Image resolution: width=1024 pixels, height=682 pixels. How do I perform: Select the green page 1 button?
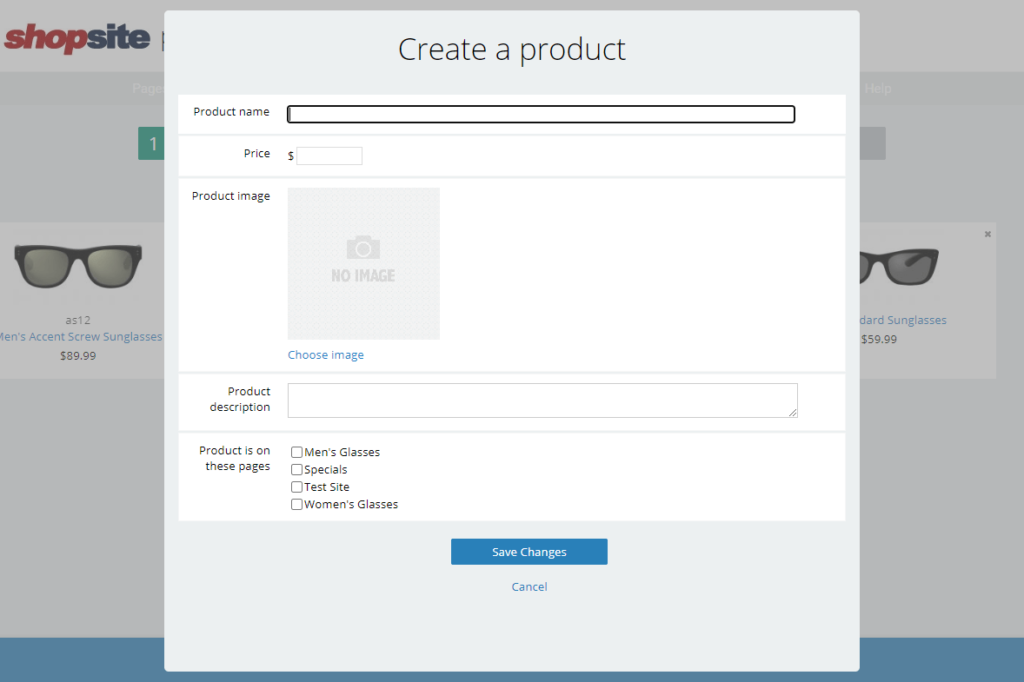pos(152,144)
